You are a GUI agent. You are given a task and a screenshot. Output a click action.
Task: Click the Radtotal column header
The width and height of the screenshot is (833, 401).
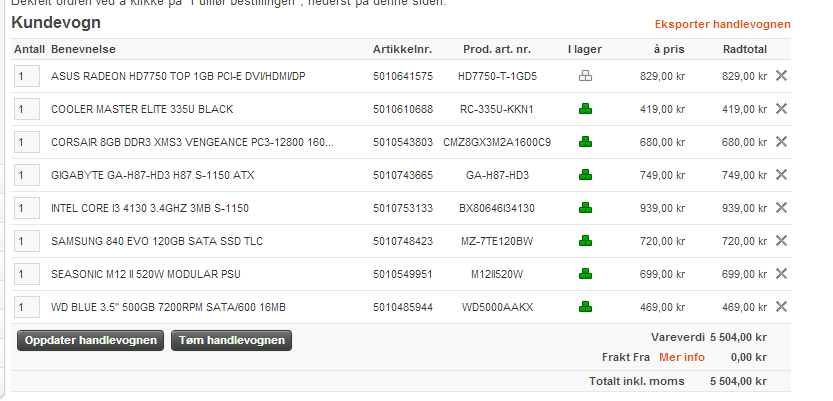coord(745,49)
